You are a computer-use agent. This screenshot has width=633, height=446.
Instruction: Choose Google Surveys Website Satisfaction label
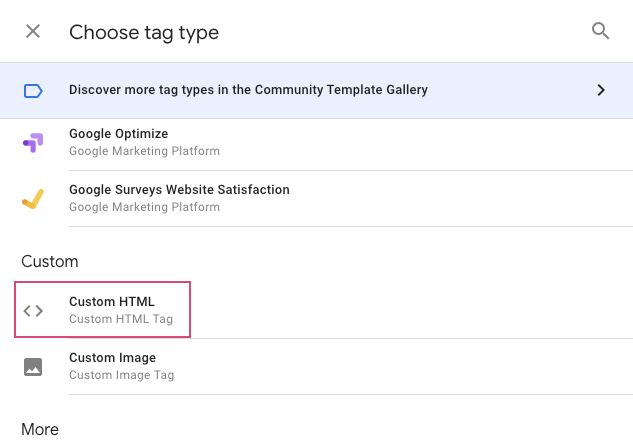click(179, 190)
